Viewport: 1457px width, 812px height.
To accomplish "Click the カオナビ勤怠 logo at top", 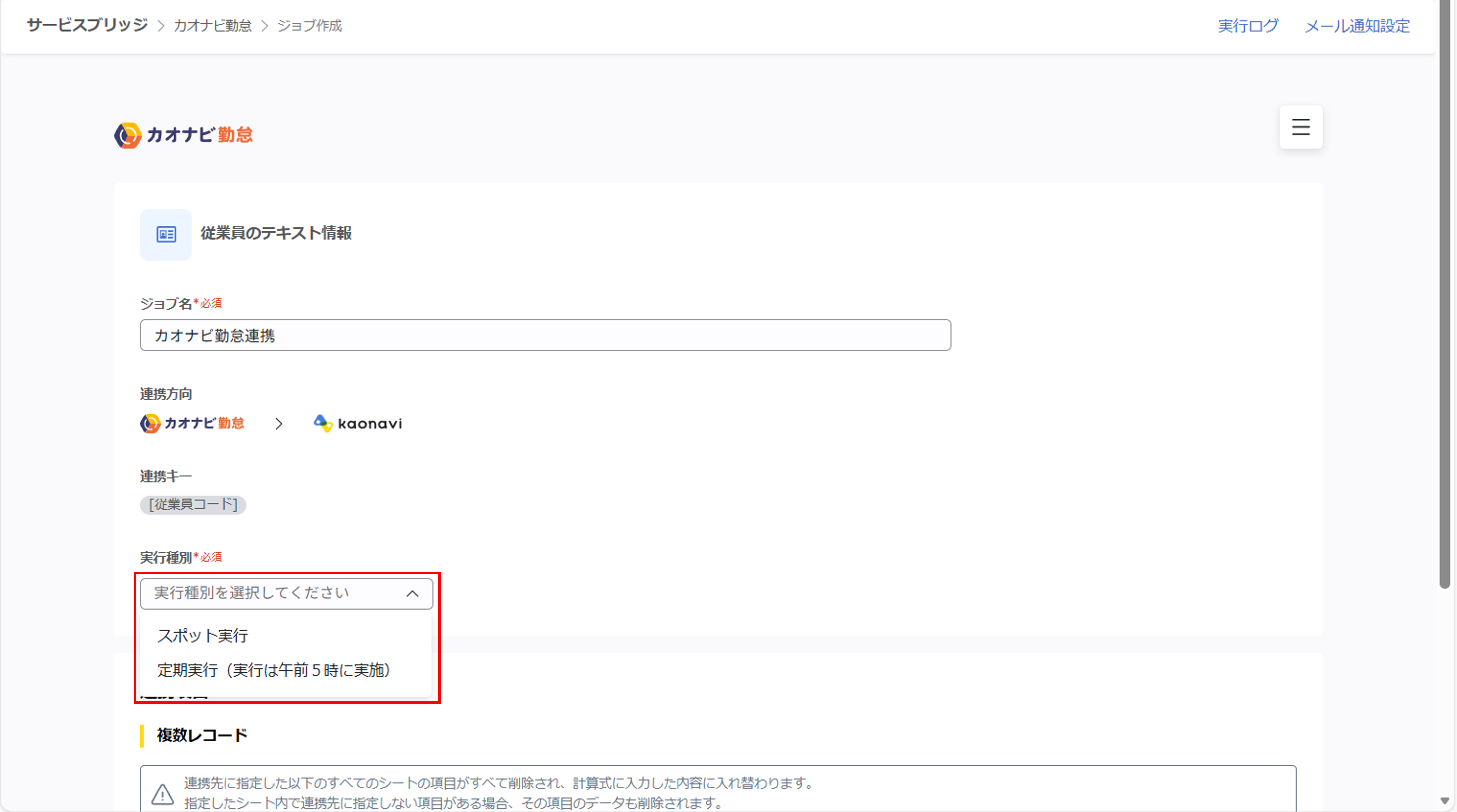I will tap(183, 135).
